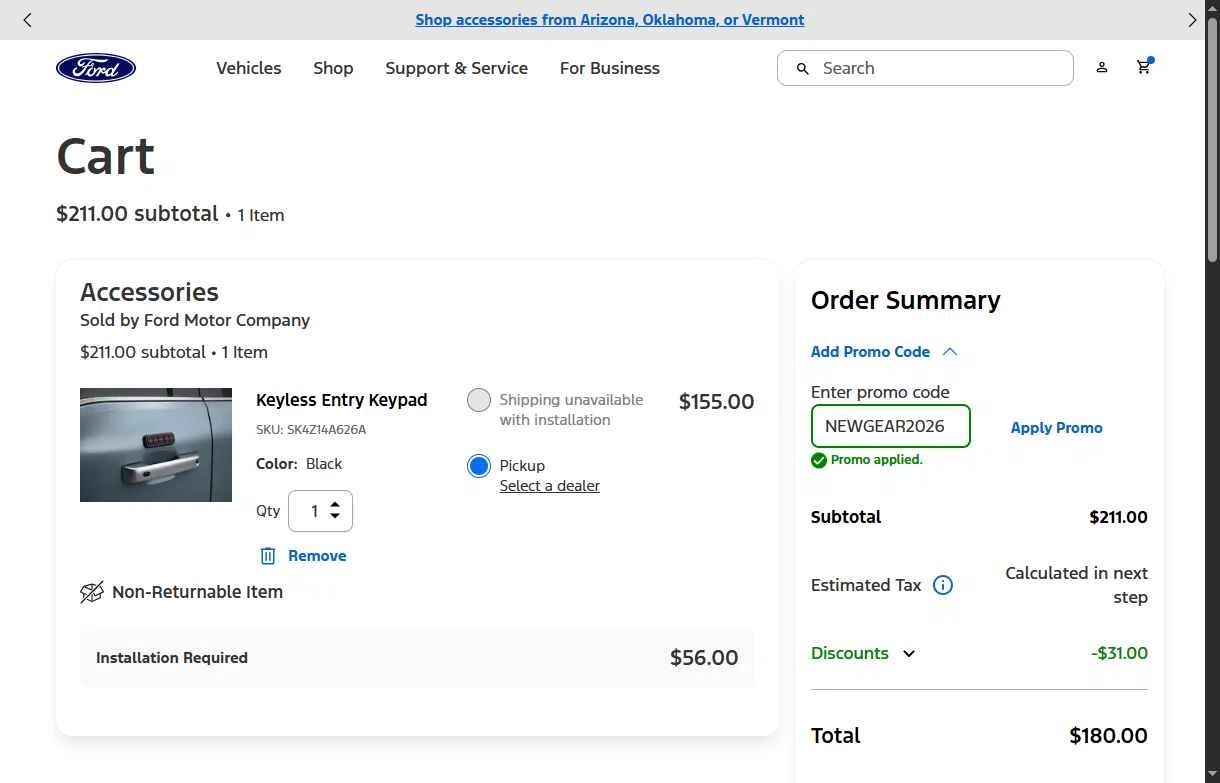Screen dimensions: 1220x783
Task: Click the Order Summary heading
Action: [906, 300]
